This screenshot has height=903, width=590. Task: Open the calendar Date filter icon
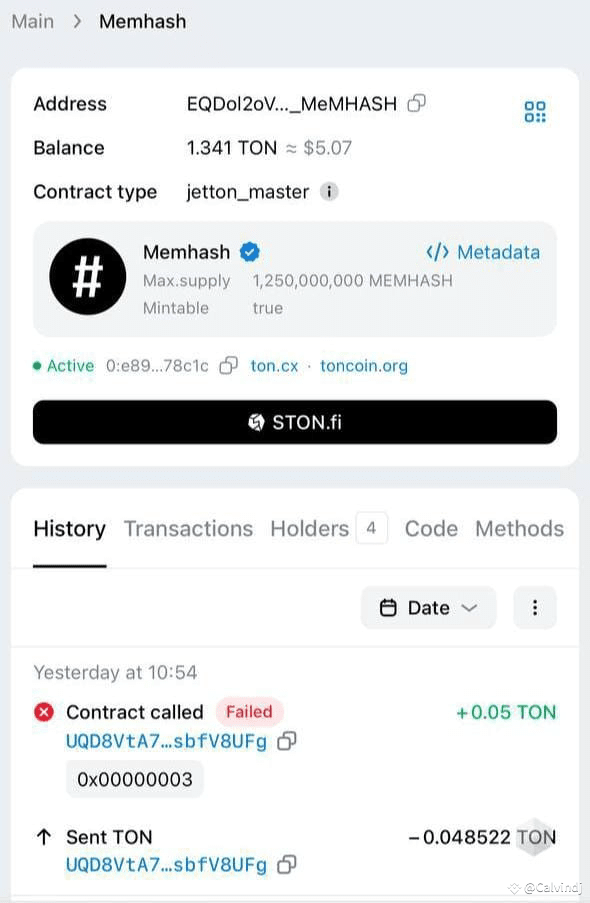(389, 607)
